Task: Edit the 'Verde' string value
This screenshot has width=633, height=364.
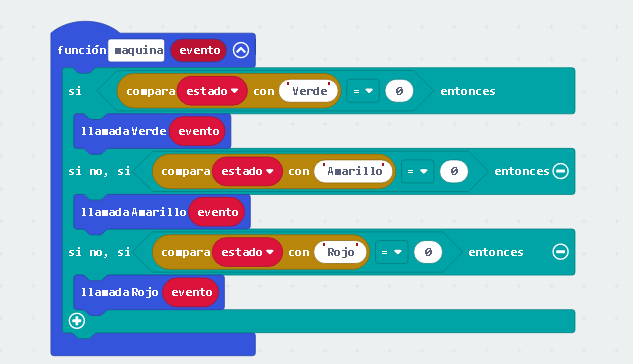Action: pos(309,91)
